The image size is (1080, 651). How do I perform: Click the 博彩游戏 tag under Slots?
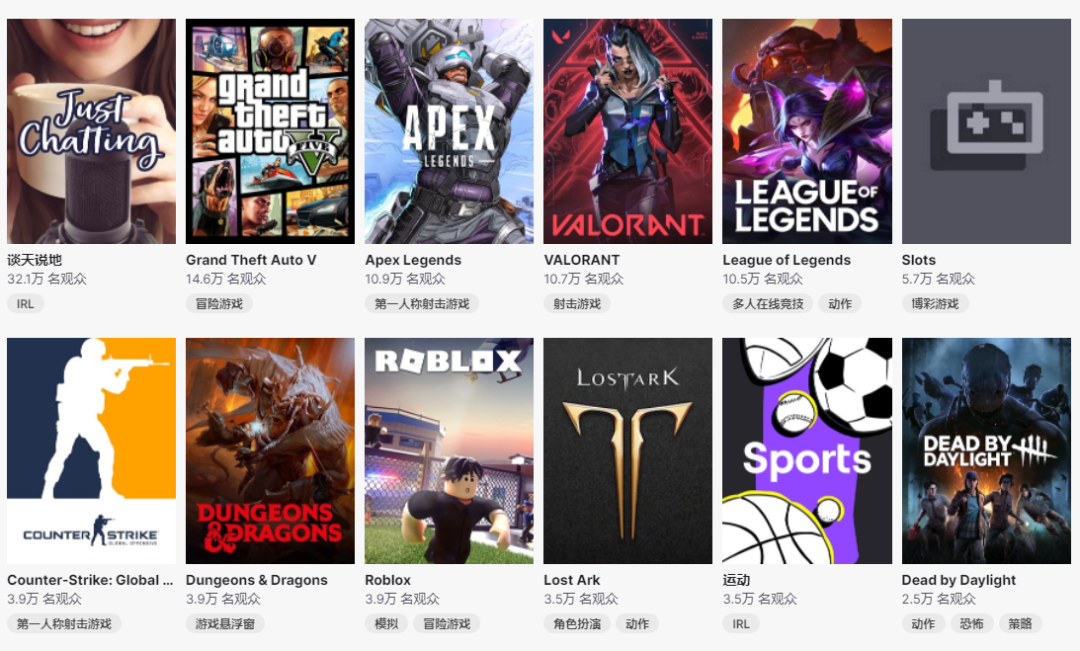coord(935,304)
